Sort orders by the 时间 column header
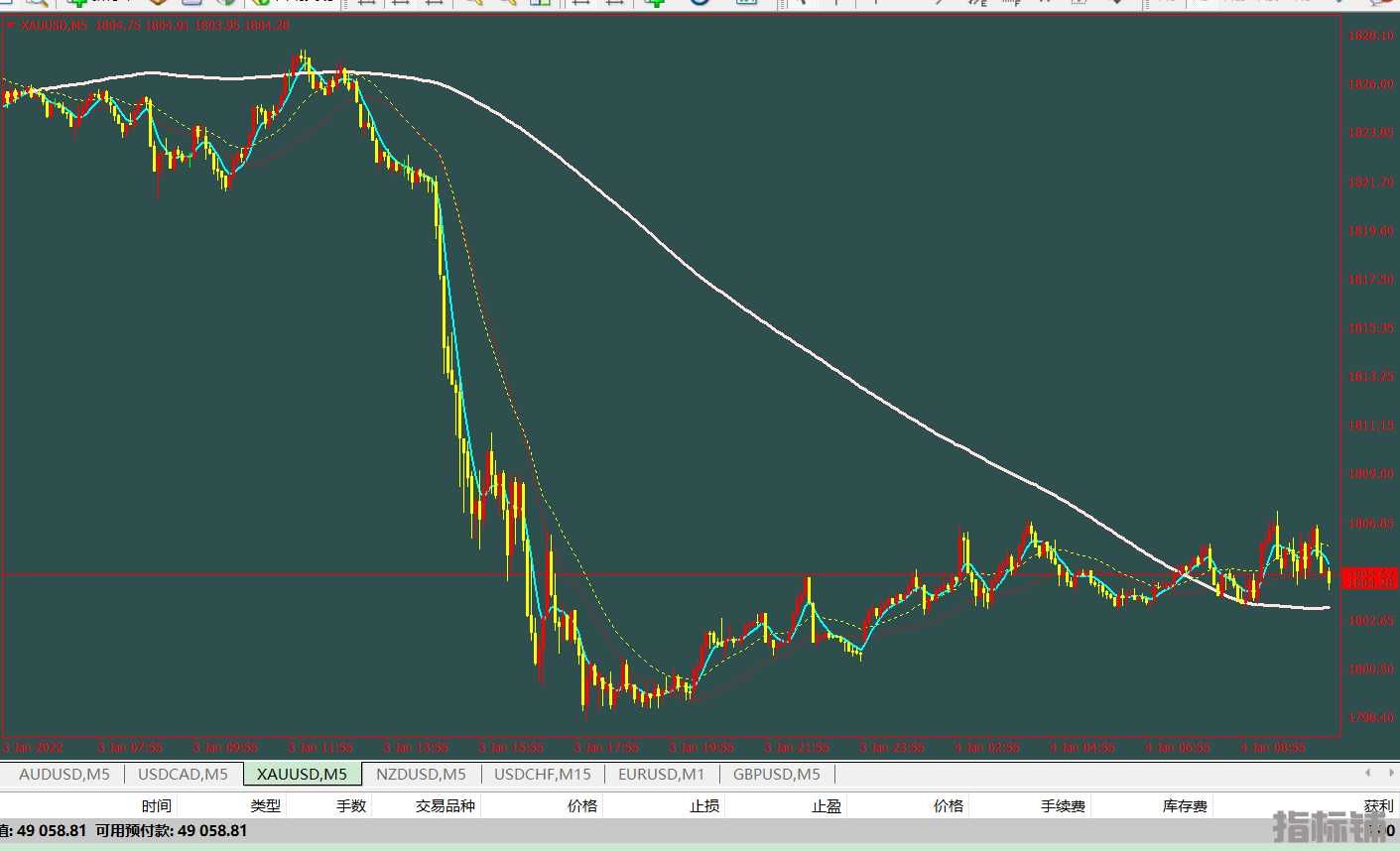This screenshot has width=1400, height=851. point(156,805)
